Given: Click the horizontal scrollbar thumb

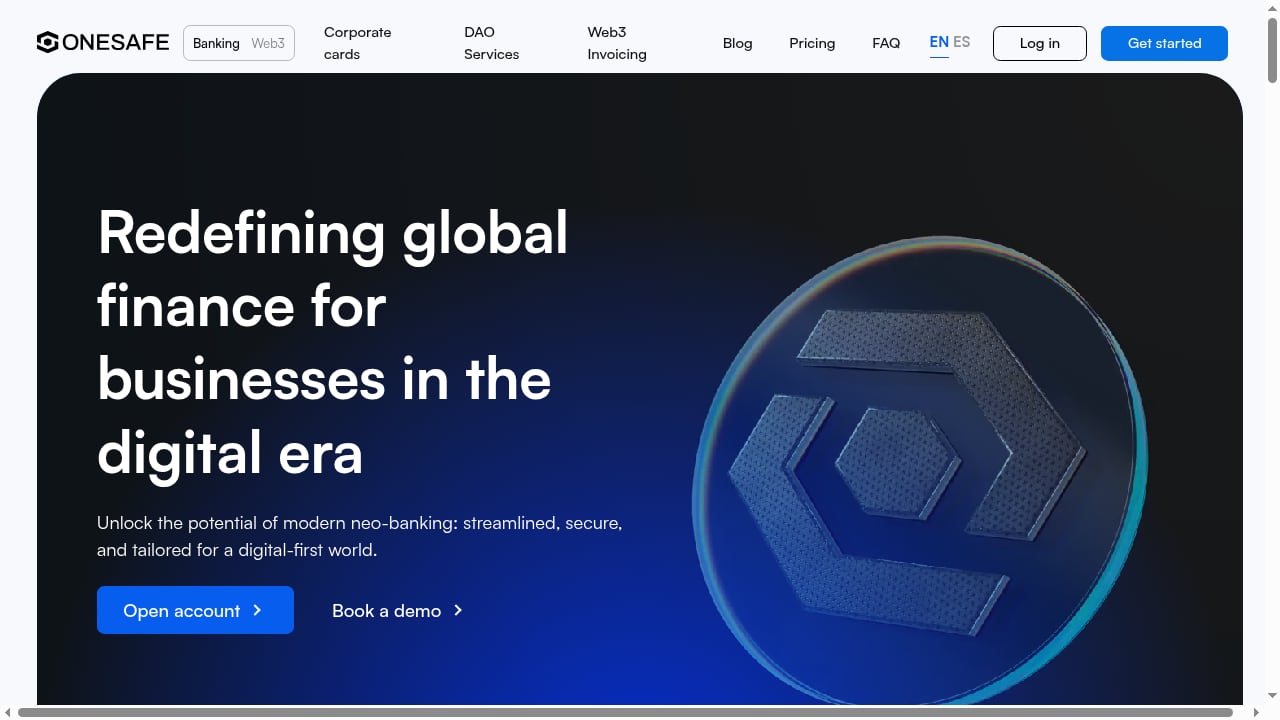Looking at the screenshot, I should click(625, 712).
